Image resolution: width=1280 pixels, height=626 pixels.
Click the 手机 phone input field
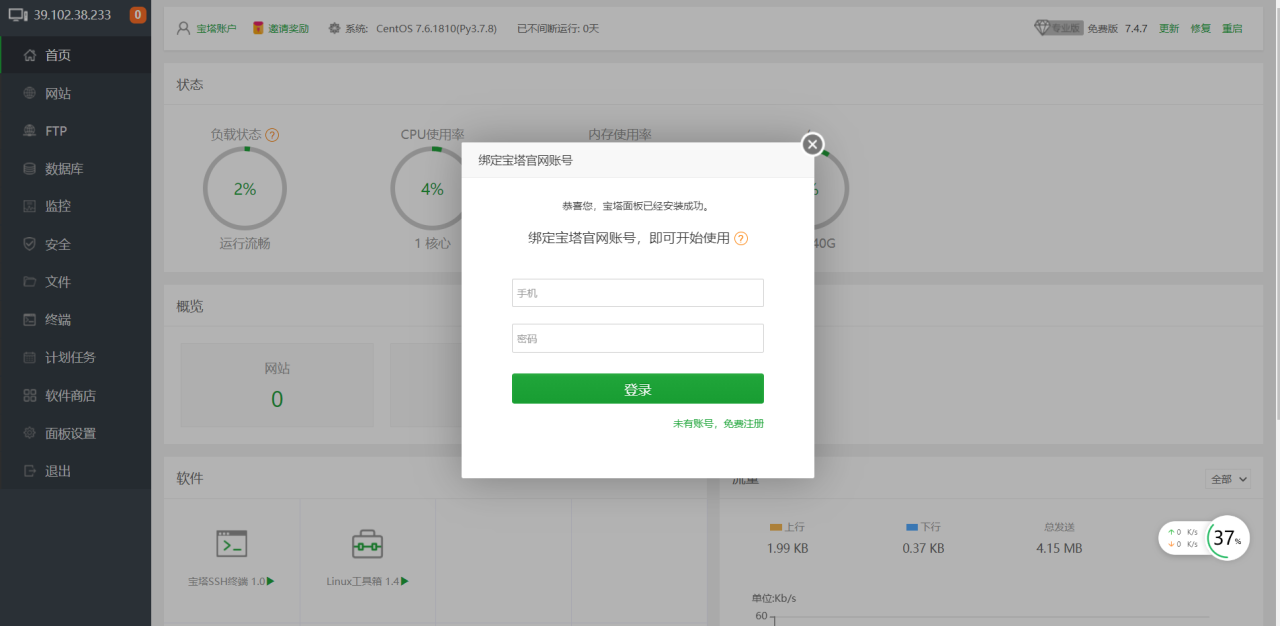click(638, 293)
